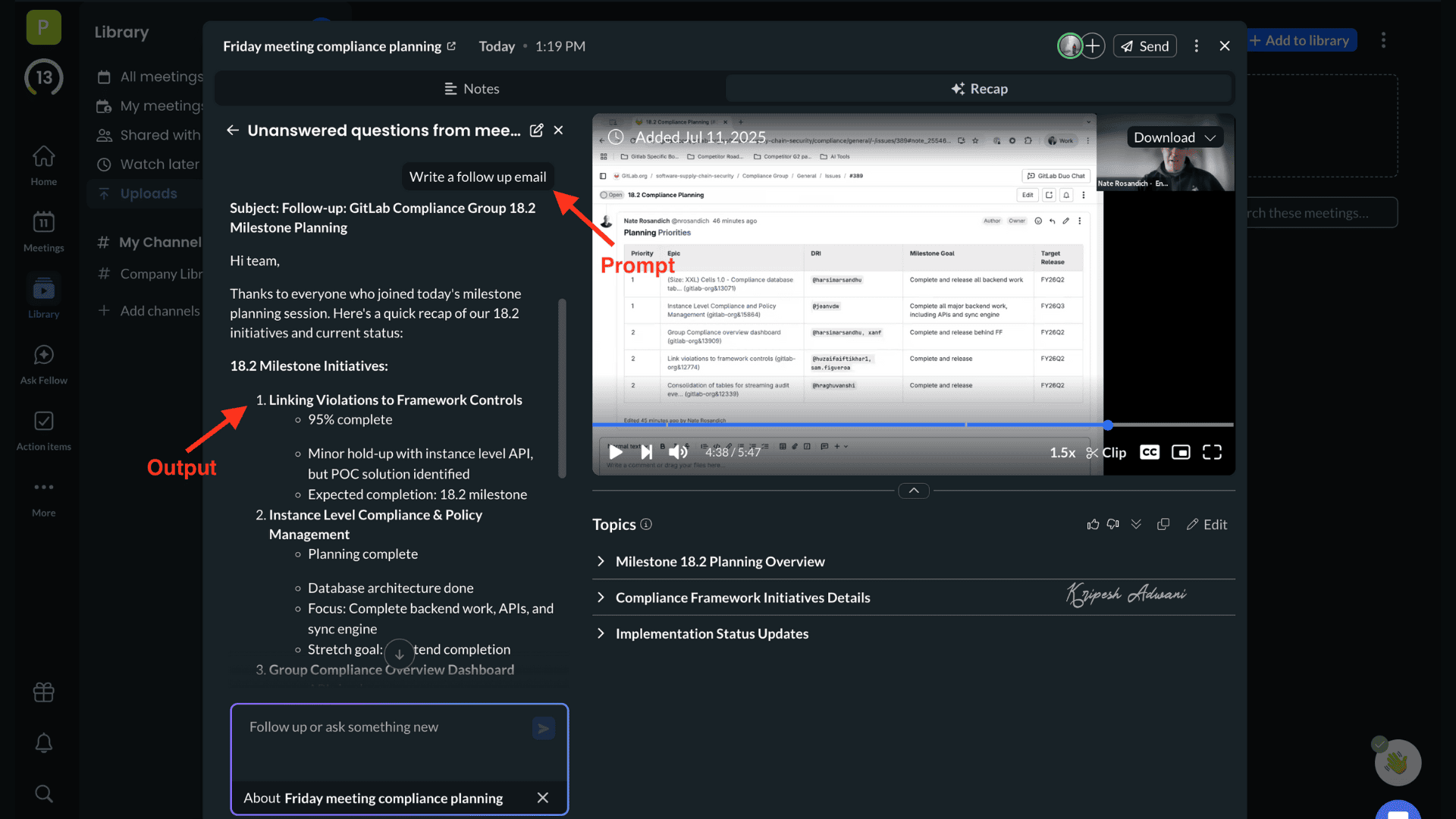
Task: Click Edit next to Topics
Action: point(1207,524)
